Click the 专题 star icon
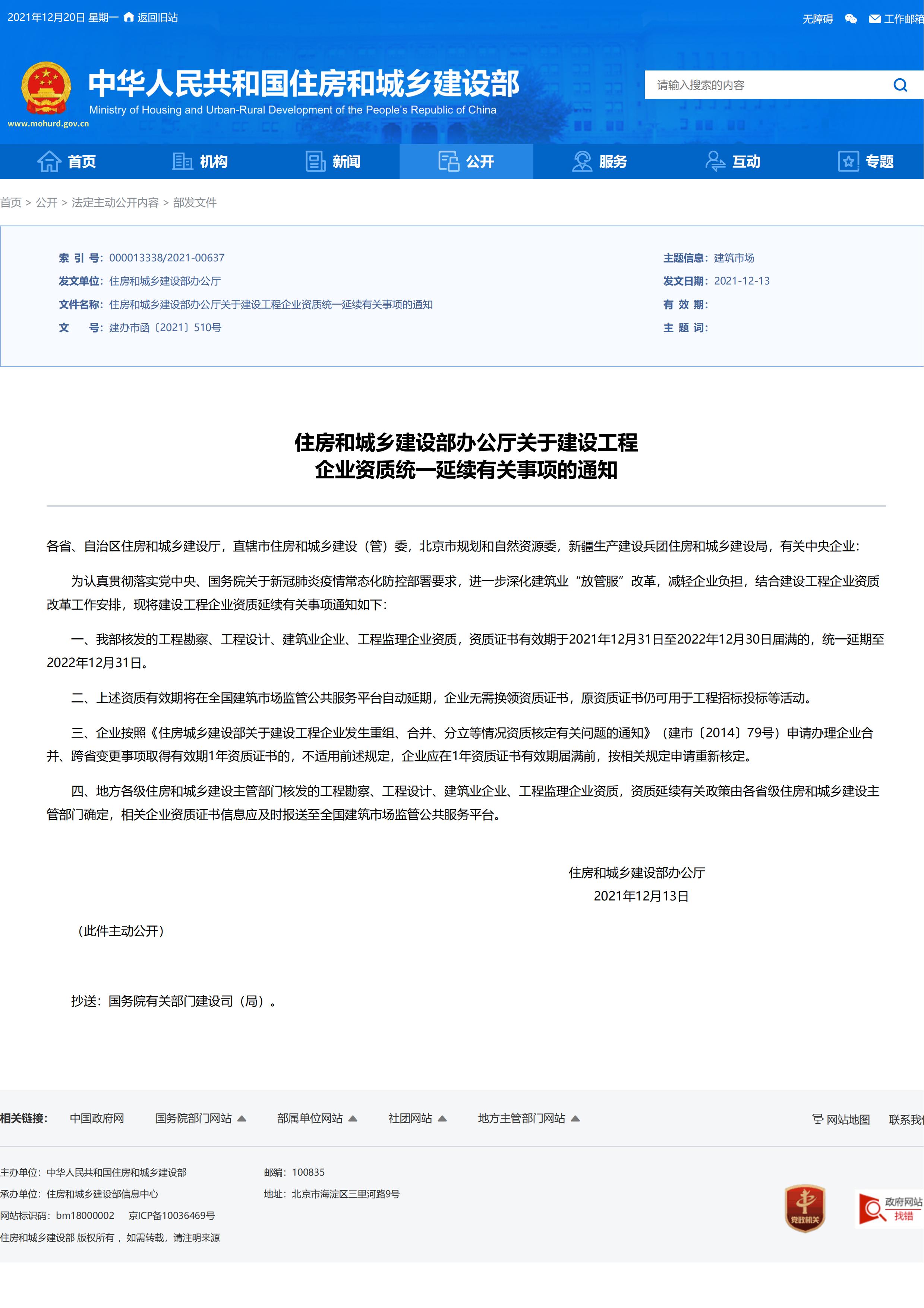Viewport: 924px width, 1308px height. (x=848, y=161)
